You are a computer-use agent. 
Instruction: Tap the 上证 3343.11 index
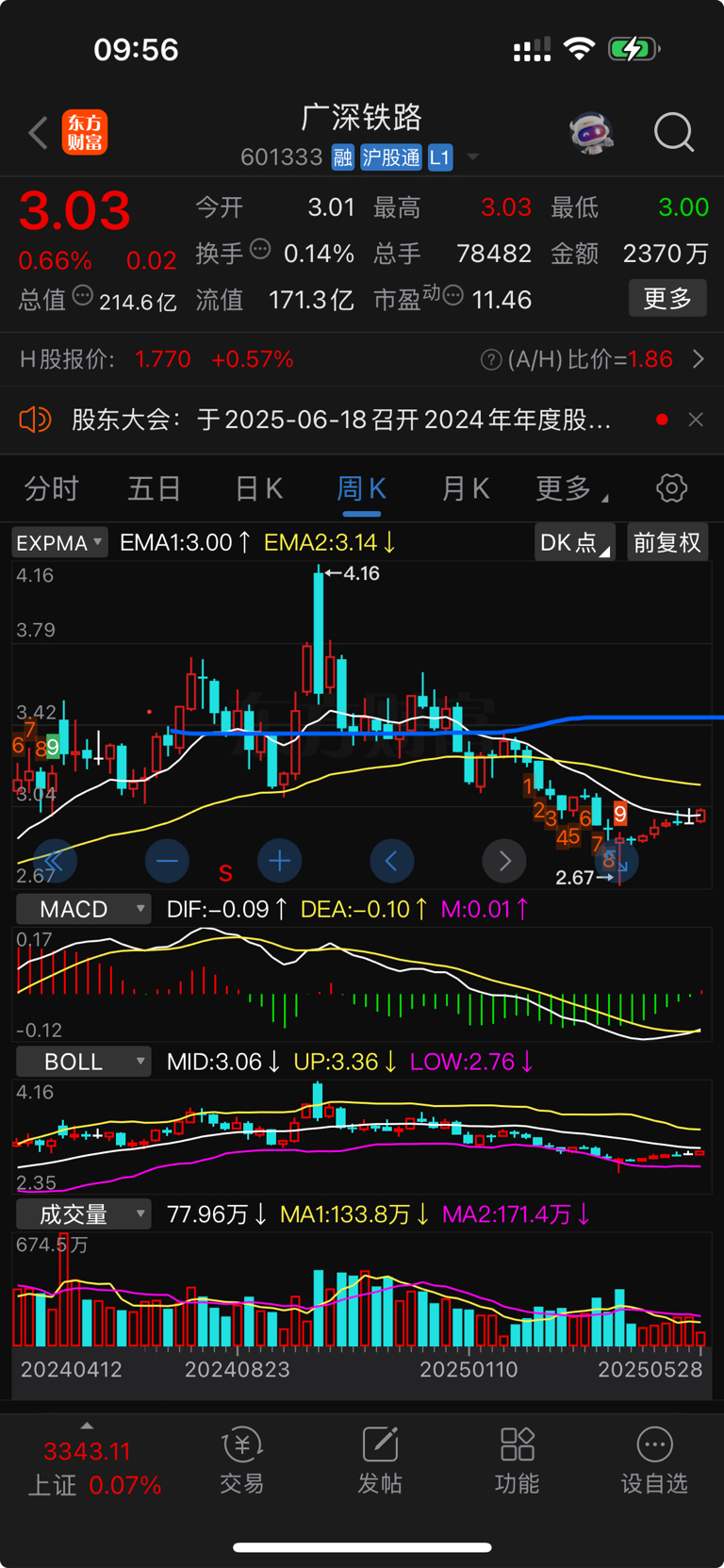point(87,1451)
